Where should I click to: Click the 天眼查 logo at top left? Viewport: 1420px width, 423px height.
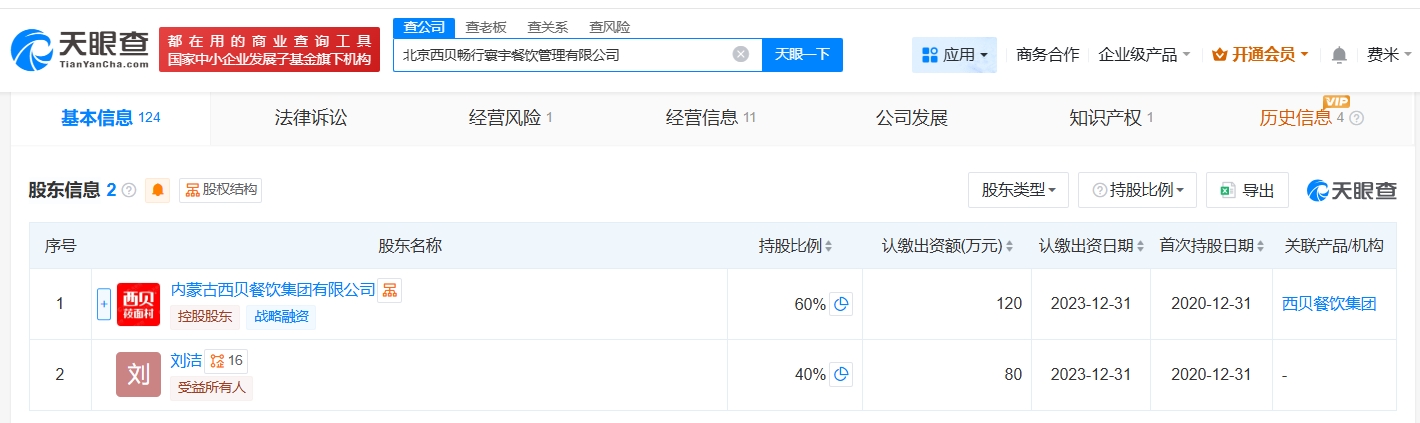tap(80, 49)
